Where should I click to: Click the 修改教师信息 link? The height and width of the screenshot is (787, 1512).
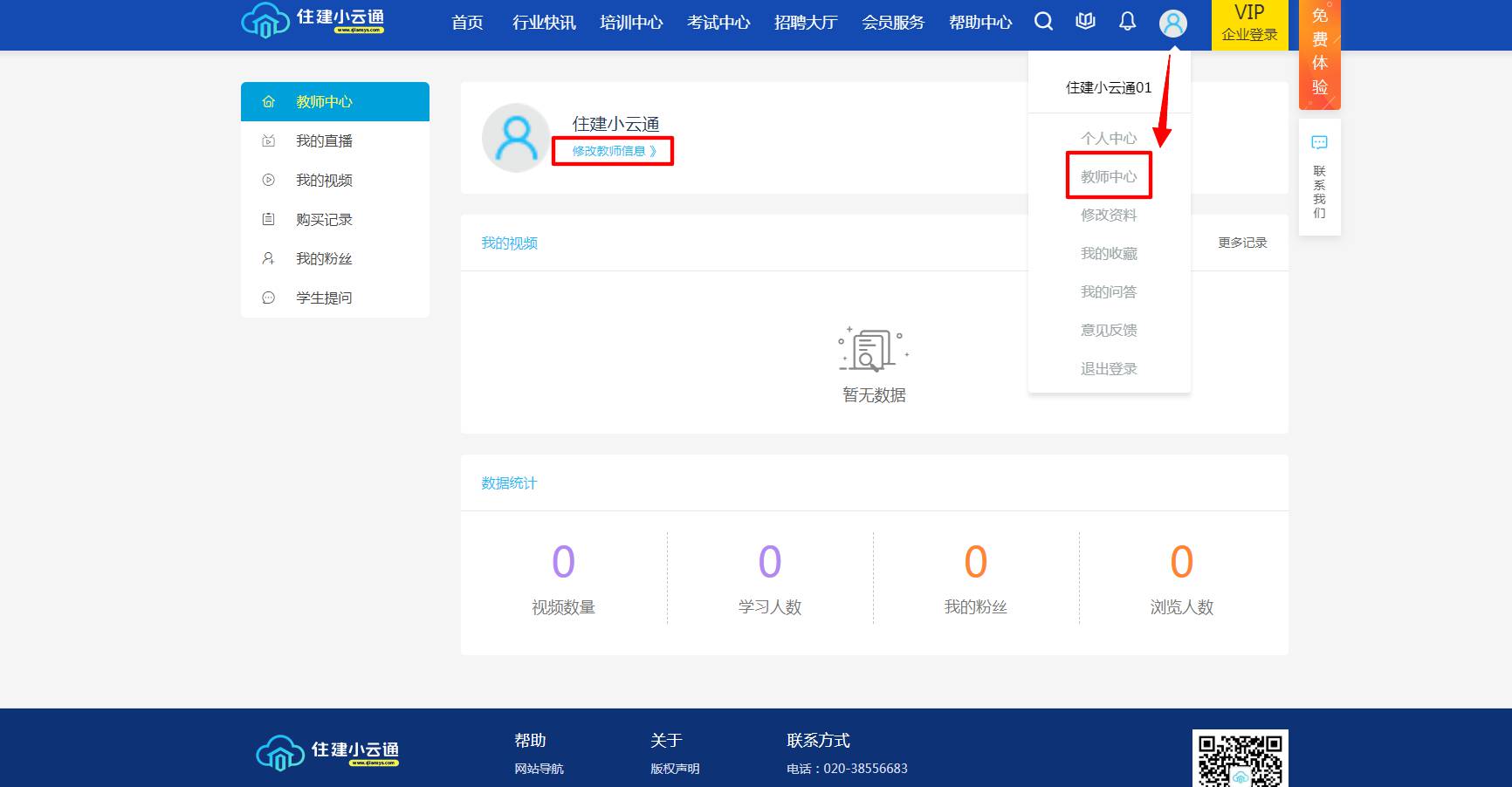(x=613, y=151)
